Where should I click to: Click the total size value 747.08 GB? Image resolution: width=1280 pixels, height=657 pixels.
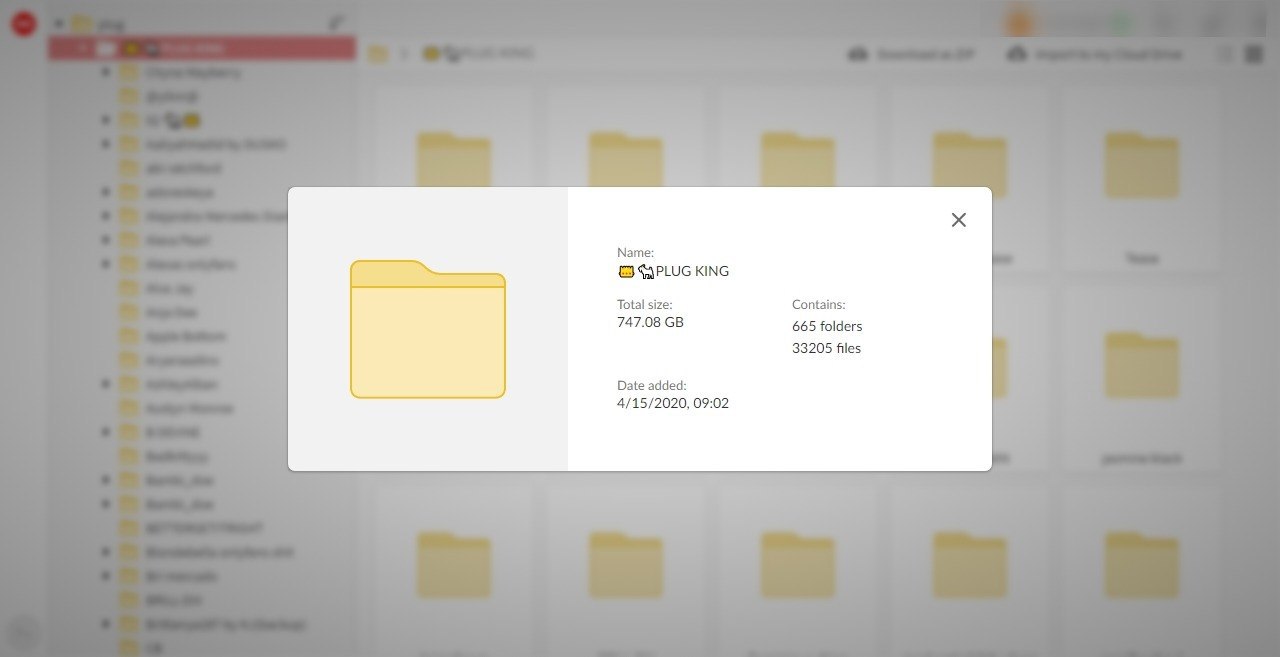(650, 322)
